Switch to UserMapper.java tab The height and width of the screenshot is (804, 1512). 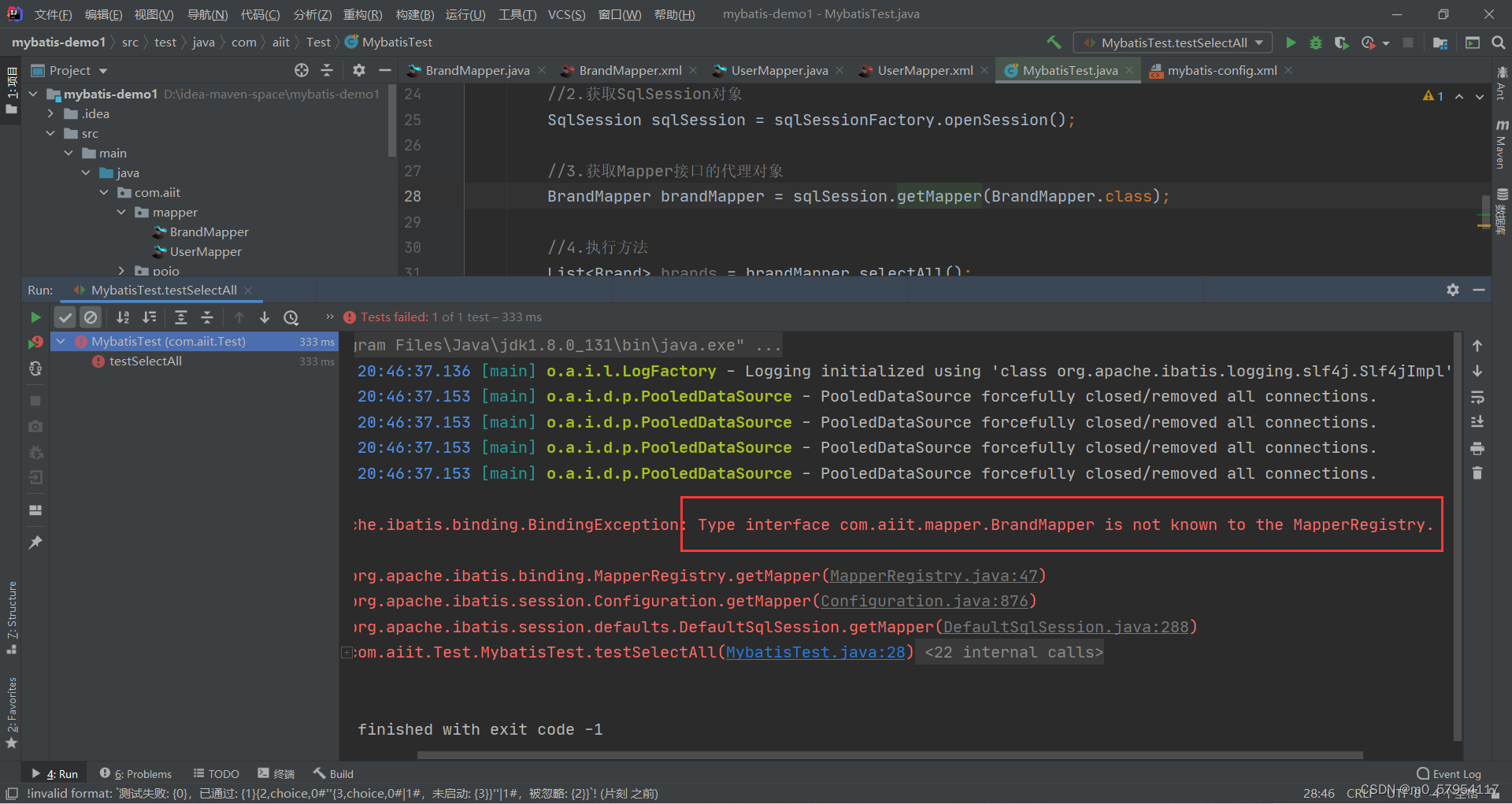tap(779, 70)
